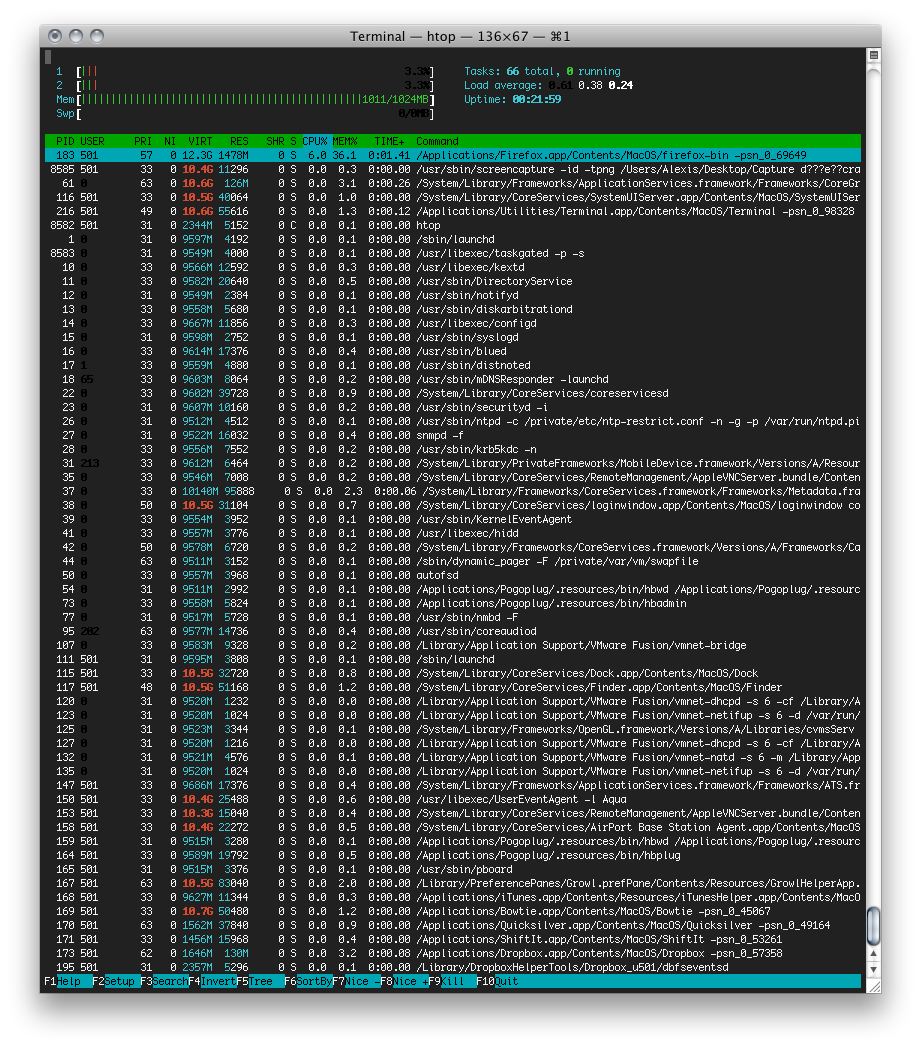This screenshot has width=921, height=1048.
Task: Select the Dock.app process row
Action: (x=452, y=674)
